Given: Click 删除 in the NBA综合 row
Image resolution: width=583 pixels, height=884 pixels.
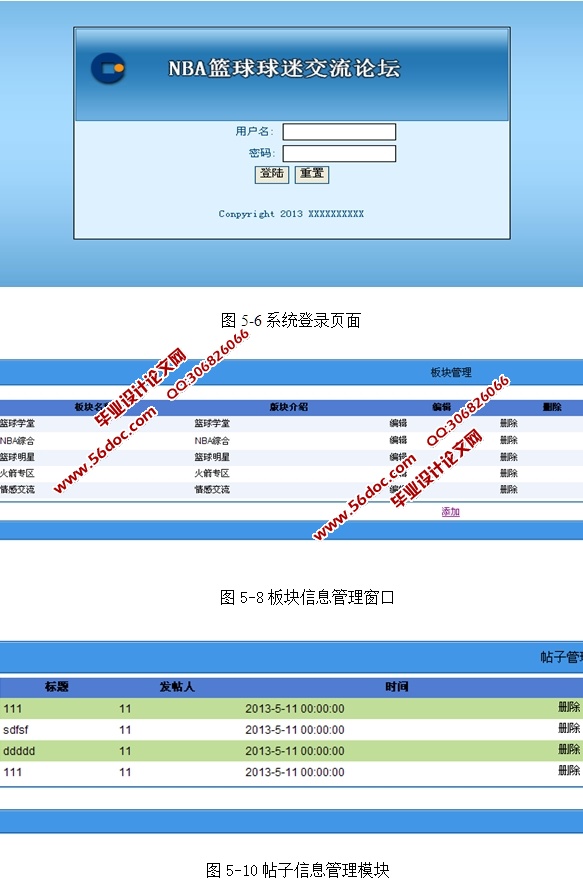Looking at the screenshot, I should pyautogui.click(x=509, y=440).
